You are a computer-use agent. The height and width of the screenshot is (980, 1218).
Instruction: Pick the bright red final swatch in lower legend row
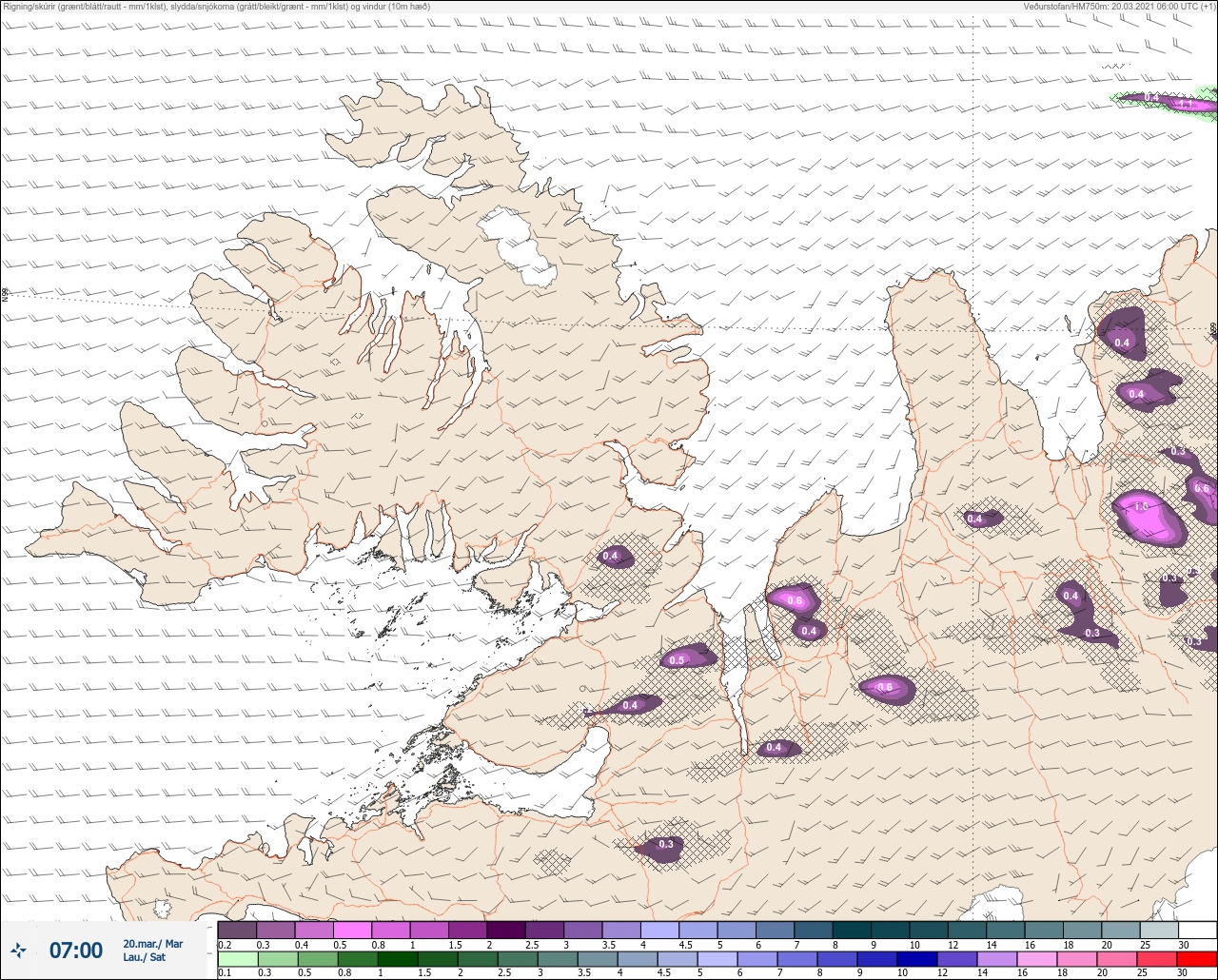(1197, 959)
